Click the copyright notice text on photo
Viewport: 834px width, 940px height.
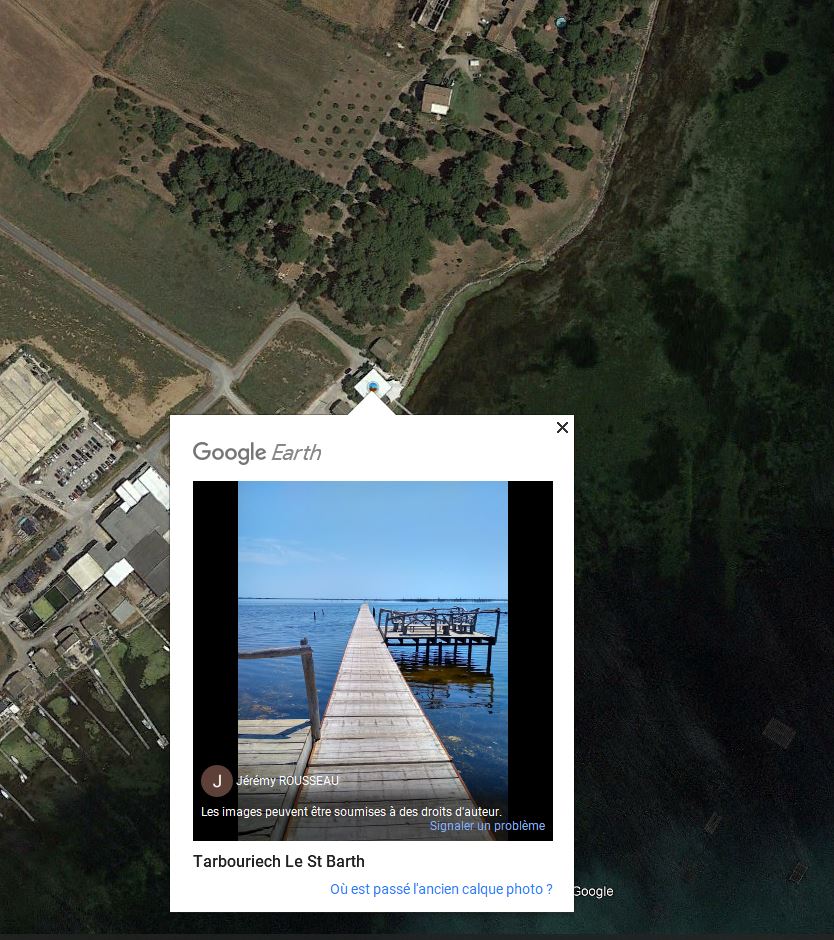(x=351, y=811)
